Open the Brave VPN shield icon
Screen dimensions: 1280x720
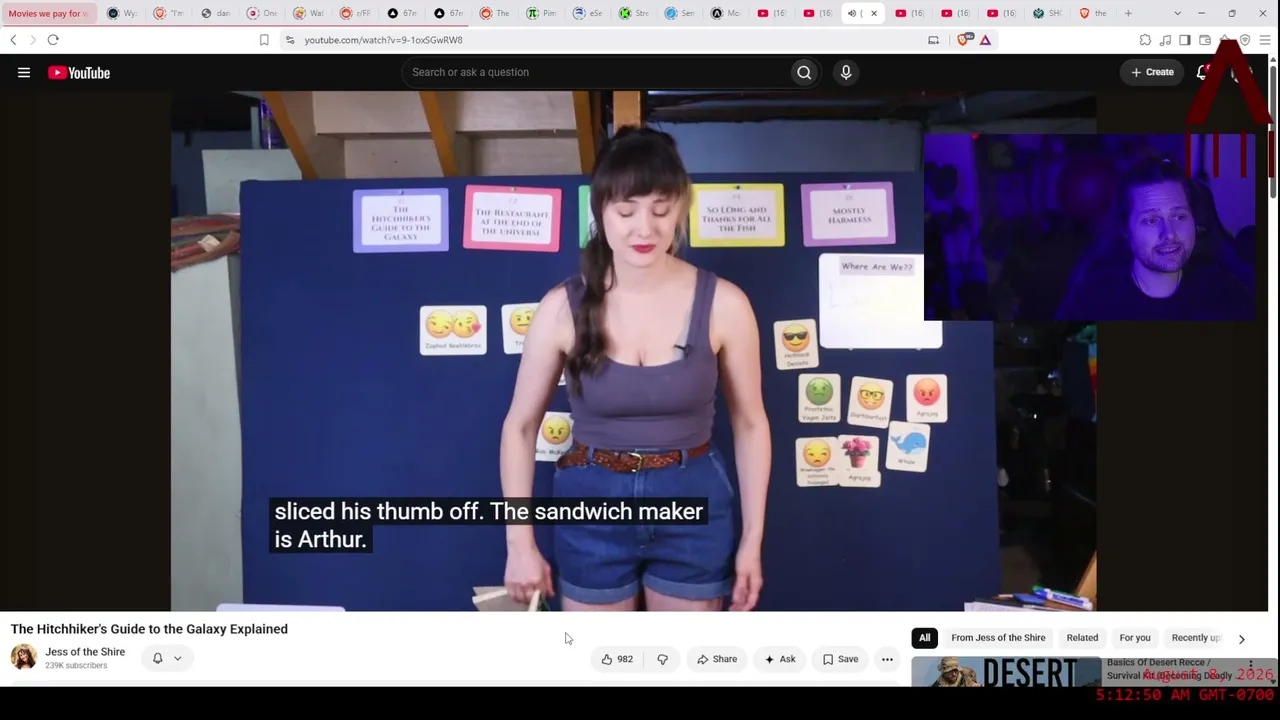coord(1245,40)
